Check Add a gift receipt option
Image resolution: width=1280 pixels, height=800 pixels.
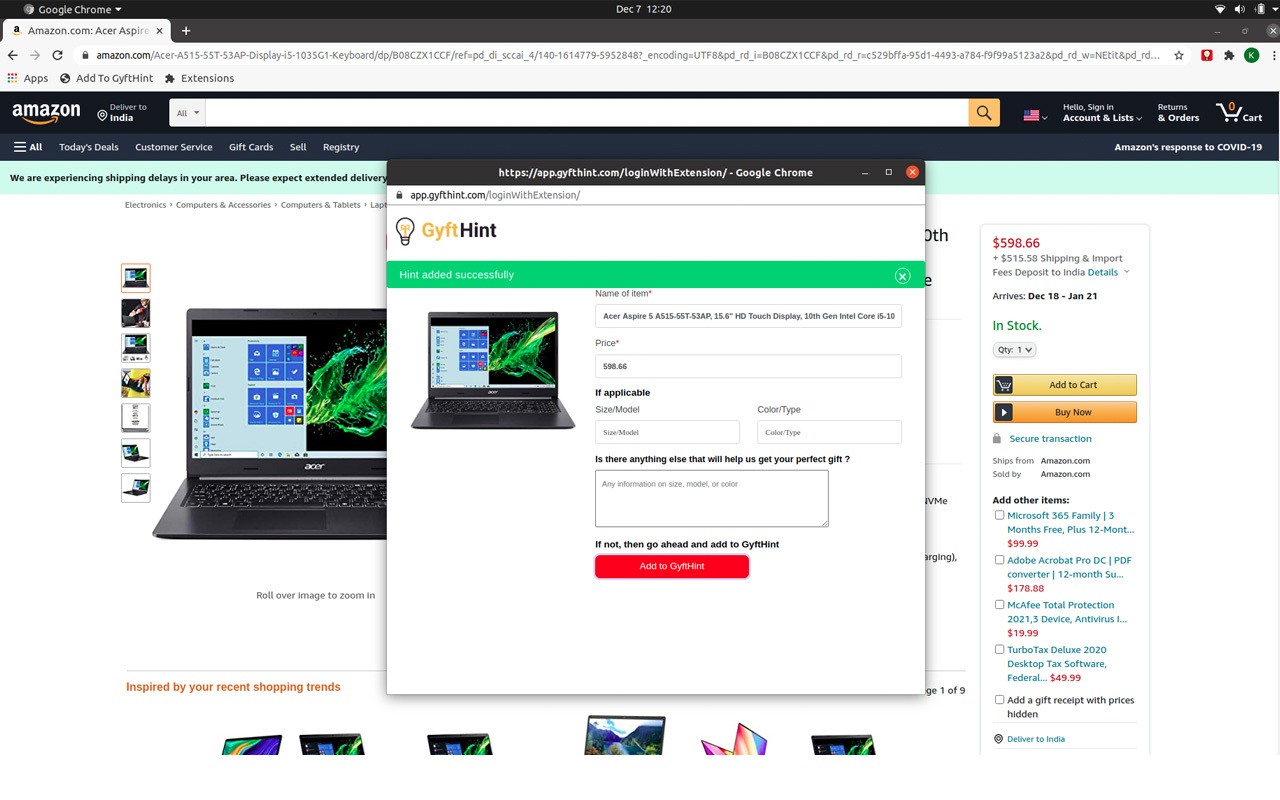coord(999,700)
